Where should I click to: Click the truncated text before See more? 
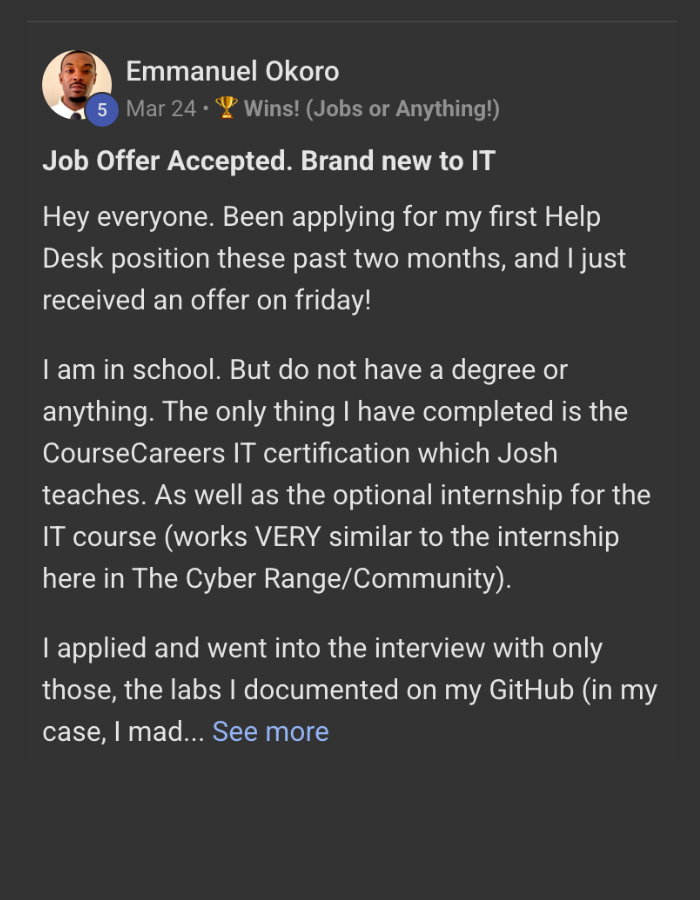(124, 731)
